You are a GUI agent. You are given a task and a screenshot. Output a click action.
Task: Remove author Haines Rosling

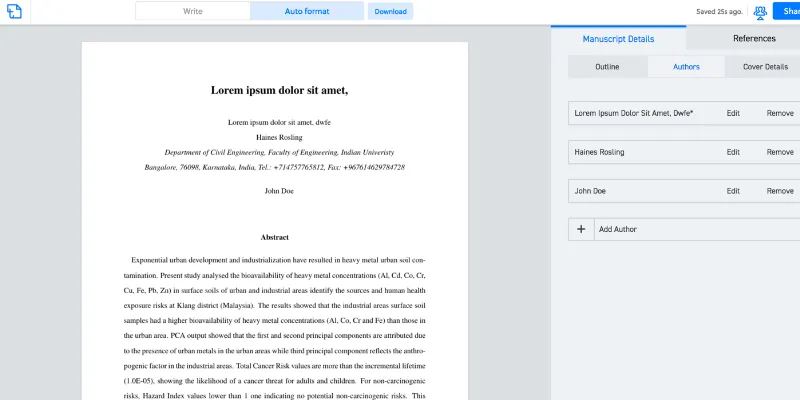tap(780, 152)
